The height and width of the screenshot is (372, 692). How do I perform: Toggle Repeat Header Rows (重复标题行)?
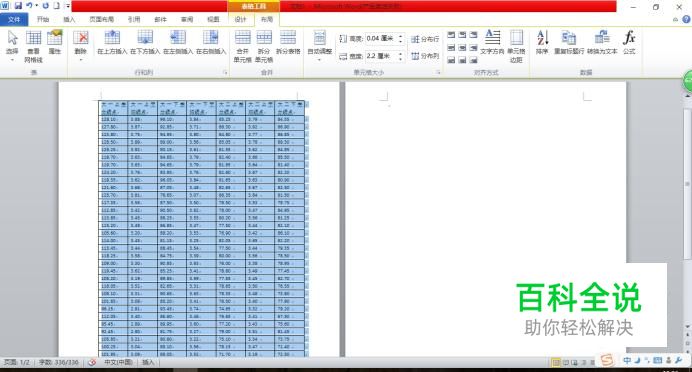pyautogui.click(x=569, y=42)
